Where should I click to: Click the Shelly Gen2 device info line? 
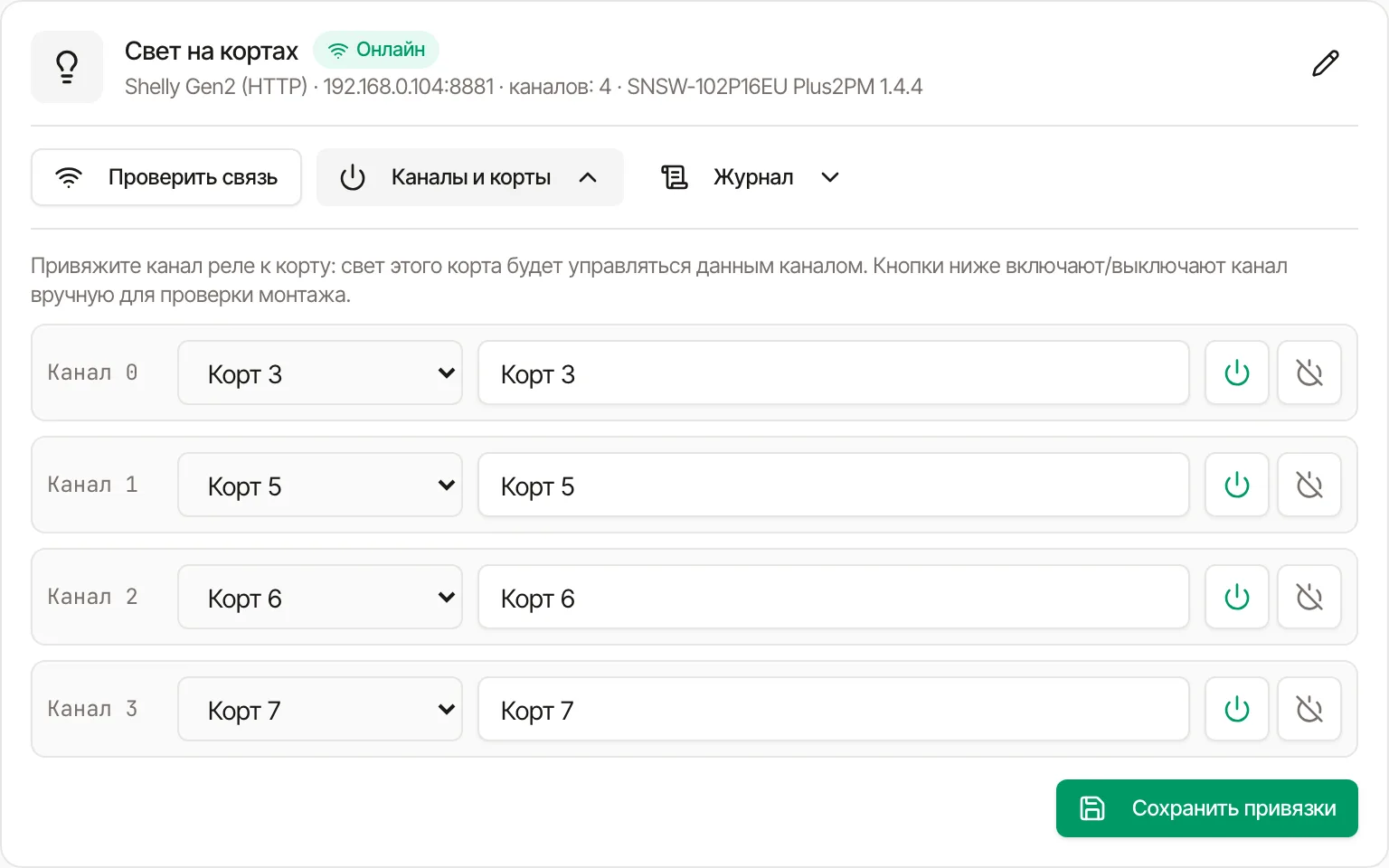point(524,87)
